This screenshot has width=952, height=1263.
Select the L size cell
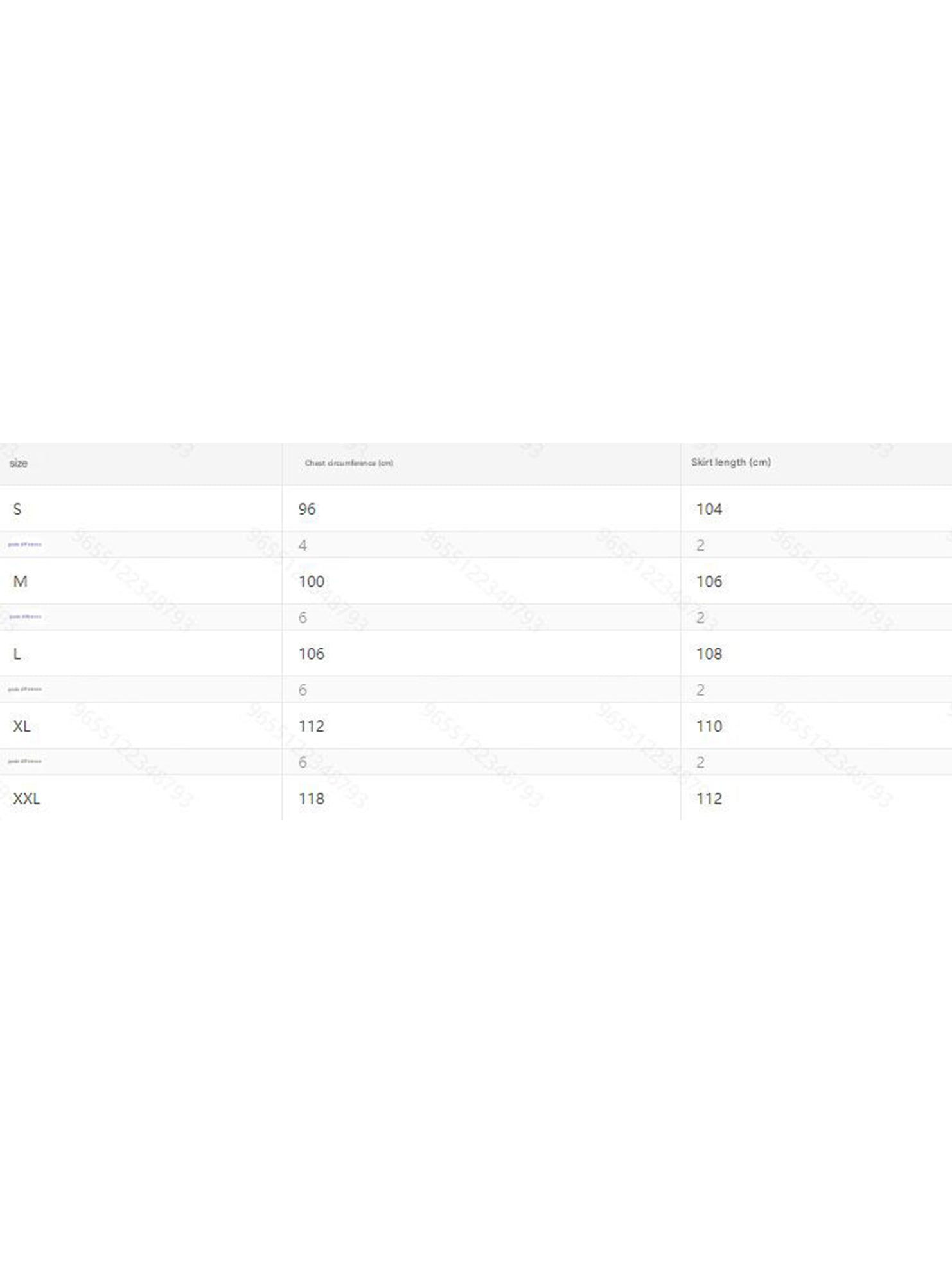point(17,654)
